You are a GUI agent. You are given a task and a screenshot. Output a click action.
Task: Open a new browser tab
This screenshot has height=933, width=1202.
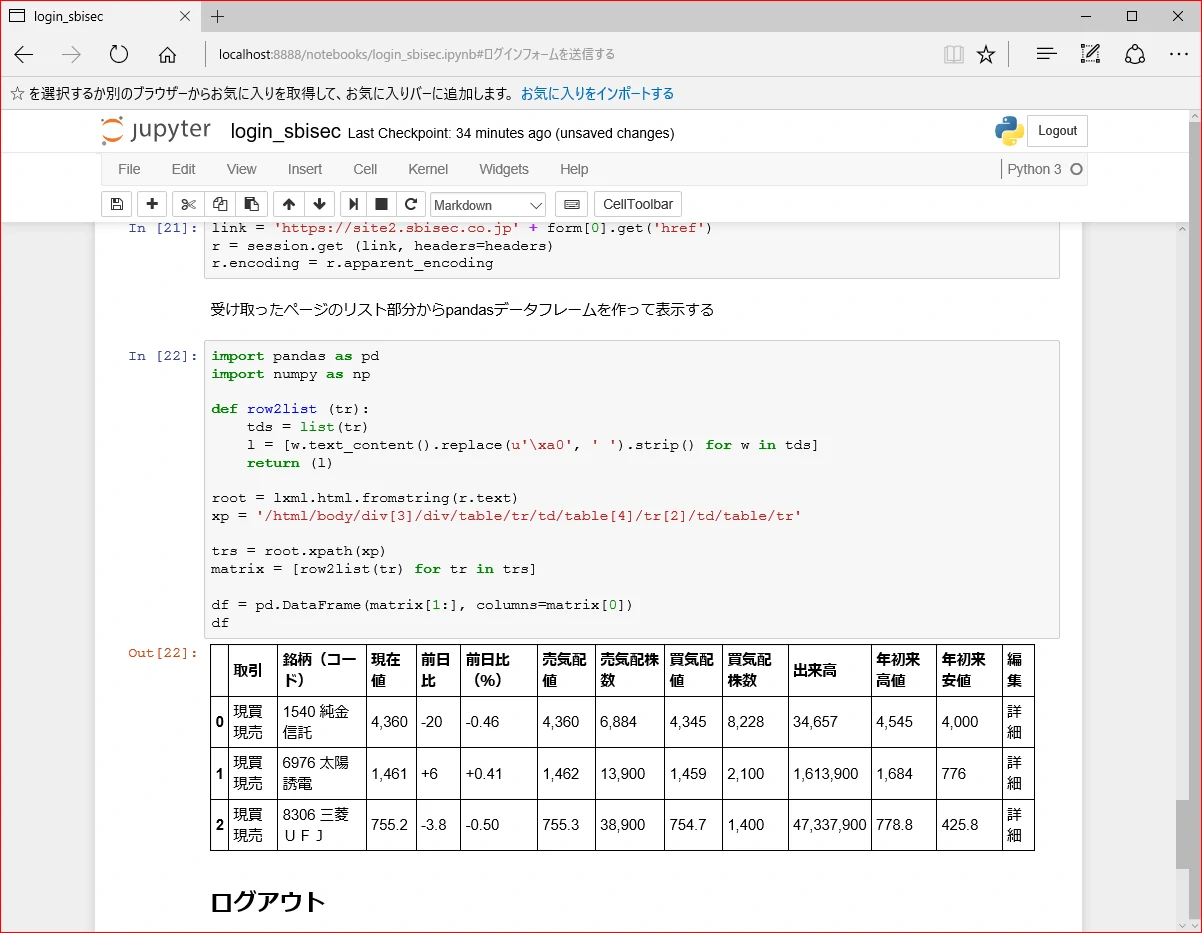pos(218,16)
